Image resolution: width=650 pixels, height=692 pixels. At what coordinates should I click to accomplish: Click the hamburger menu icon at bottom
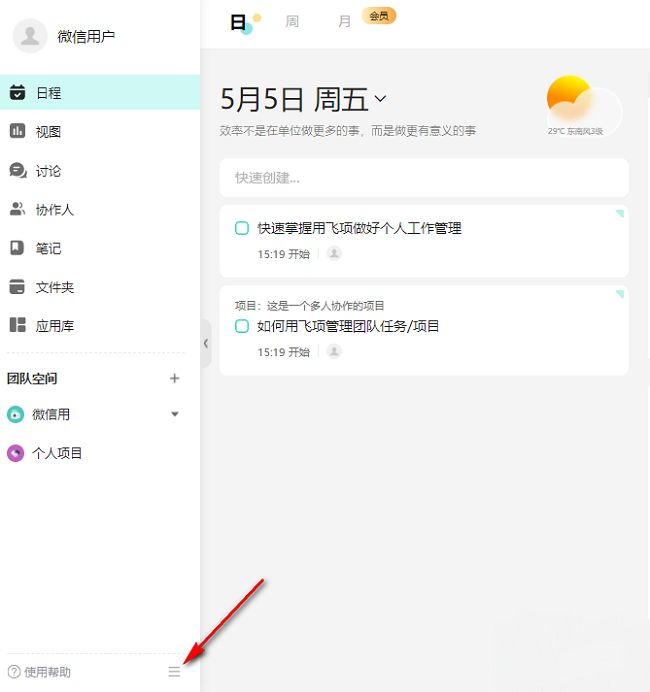174,672
